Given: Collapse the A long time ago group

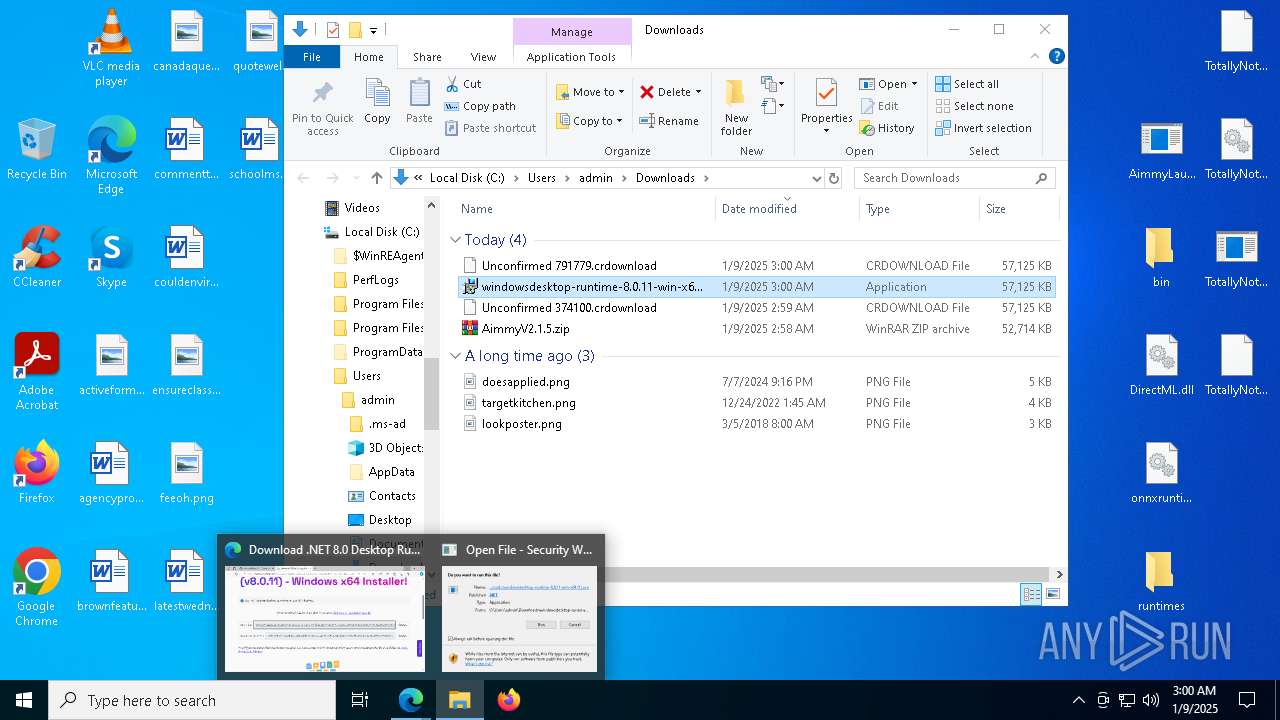Looking at the screenshot, I should (x=455, y=356).
